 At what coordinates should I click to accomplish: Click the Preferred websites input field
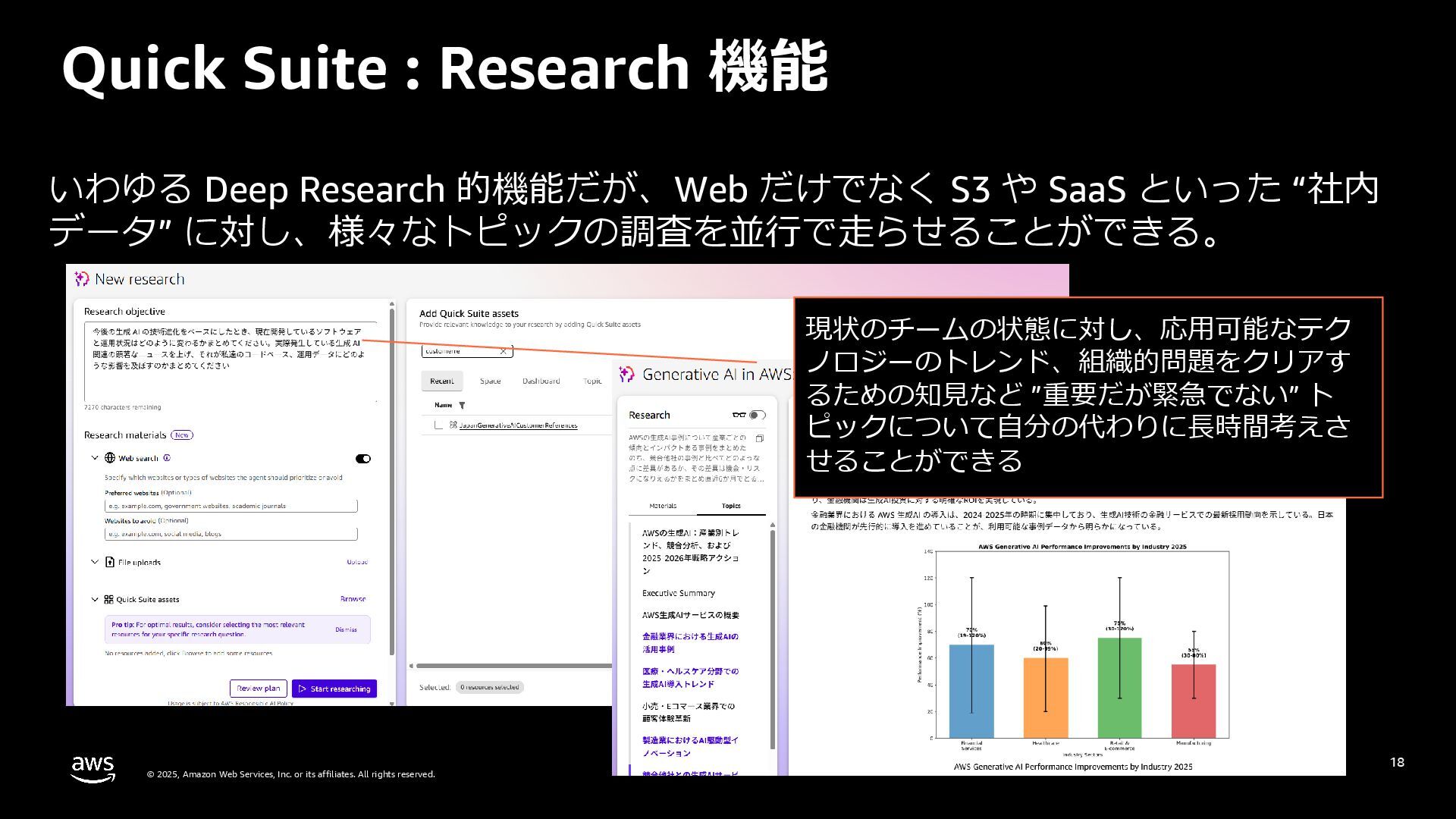tap(231, 506)
